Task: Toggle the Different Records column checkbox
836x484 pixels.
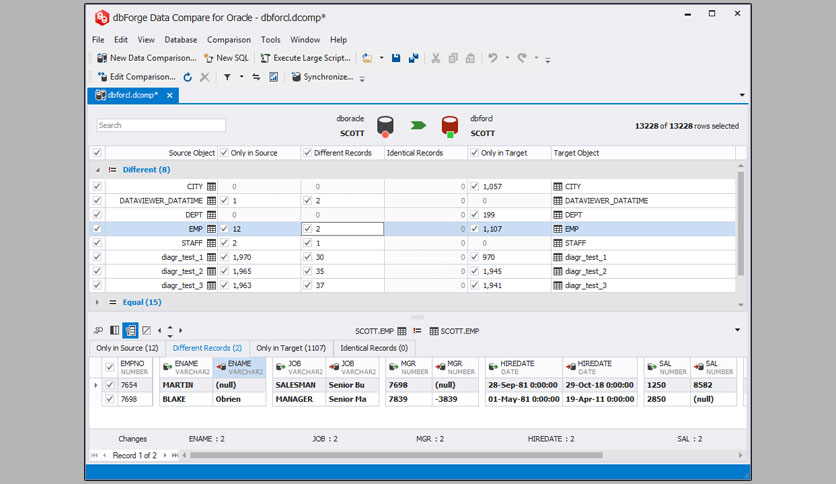Action: [x=308, y=152]
